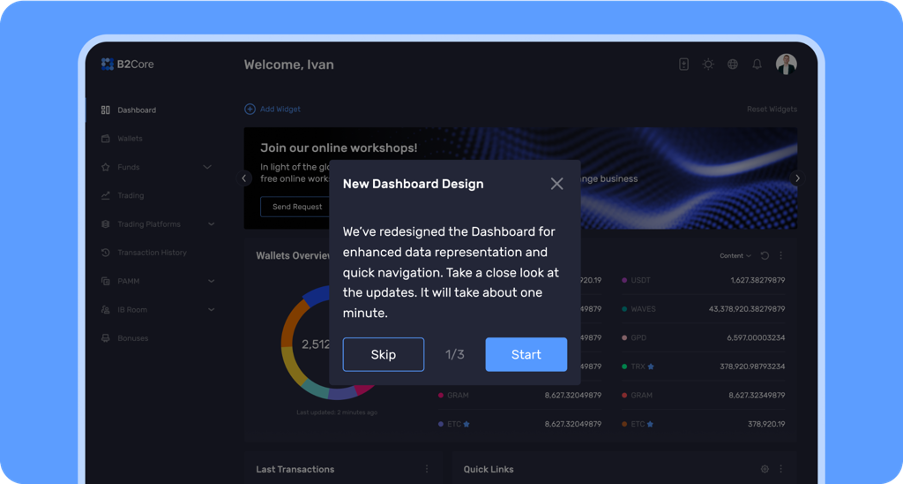Go to next banner slide arrow

[x=797, y=179]
